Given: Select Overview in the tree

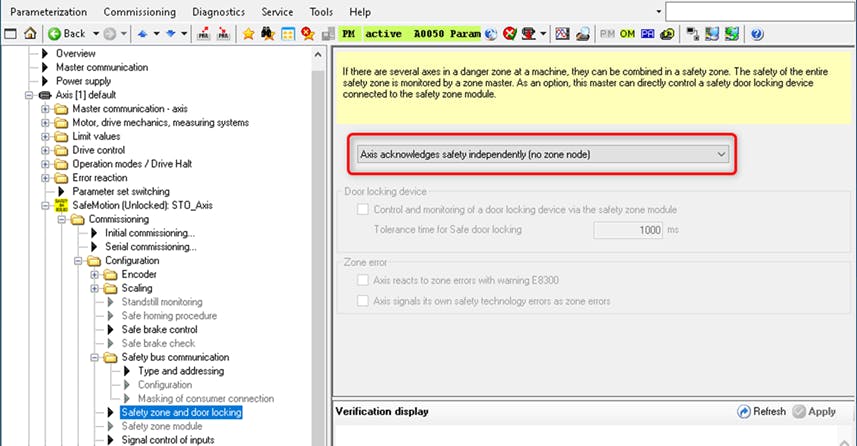Looking at the screenshot, I should pyautogui.click(x=75, y=54).
